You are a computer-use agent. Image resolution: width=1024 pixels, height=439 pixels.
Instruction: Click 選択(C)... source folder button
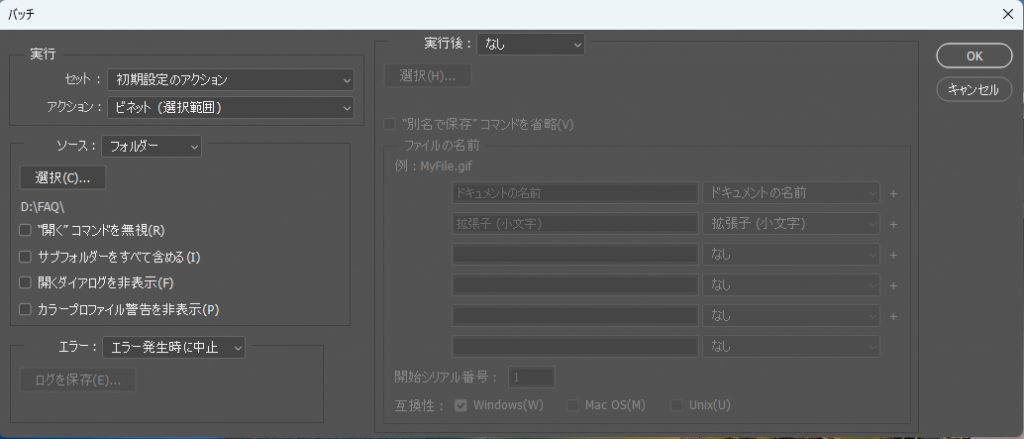point(63,178)
